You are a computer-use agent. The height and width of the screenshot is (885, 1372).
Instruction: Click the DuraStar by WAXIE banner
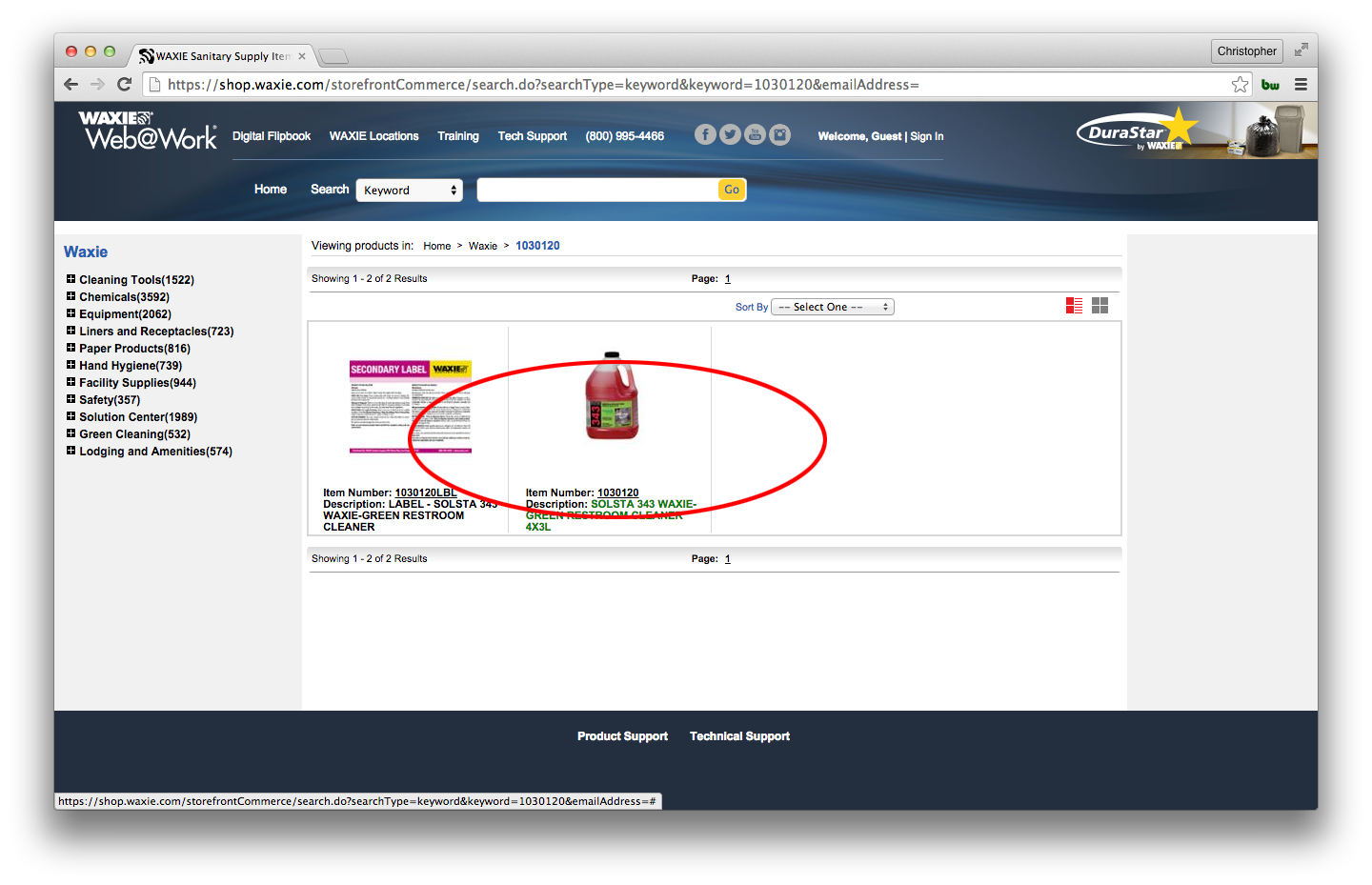point(1197,131)
